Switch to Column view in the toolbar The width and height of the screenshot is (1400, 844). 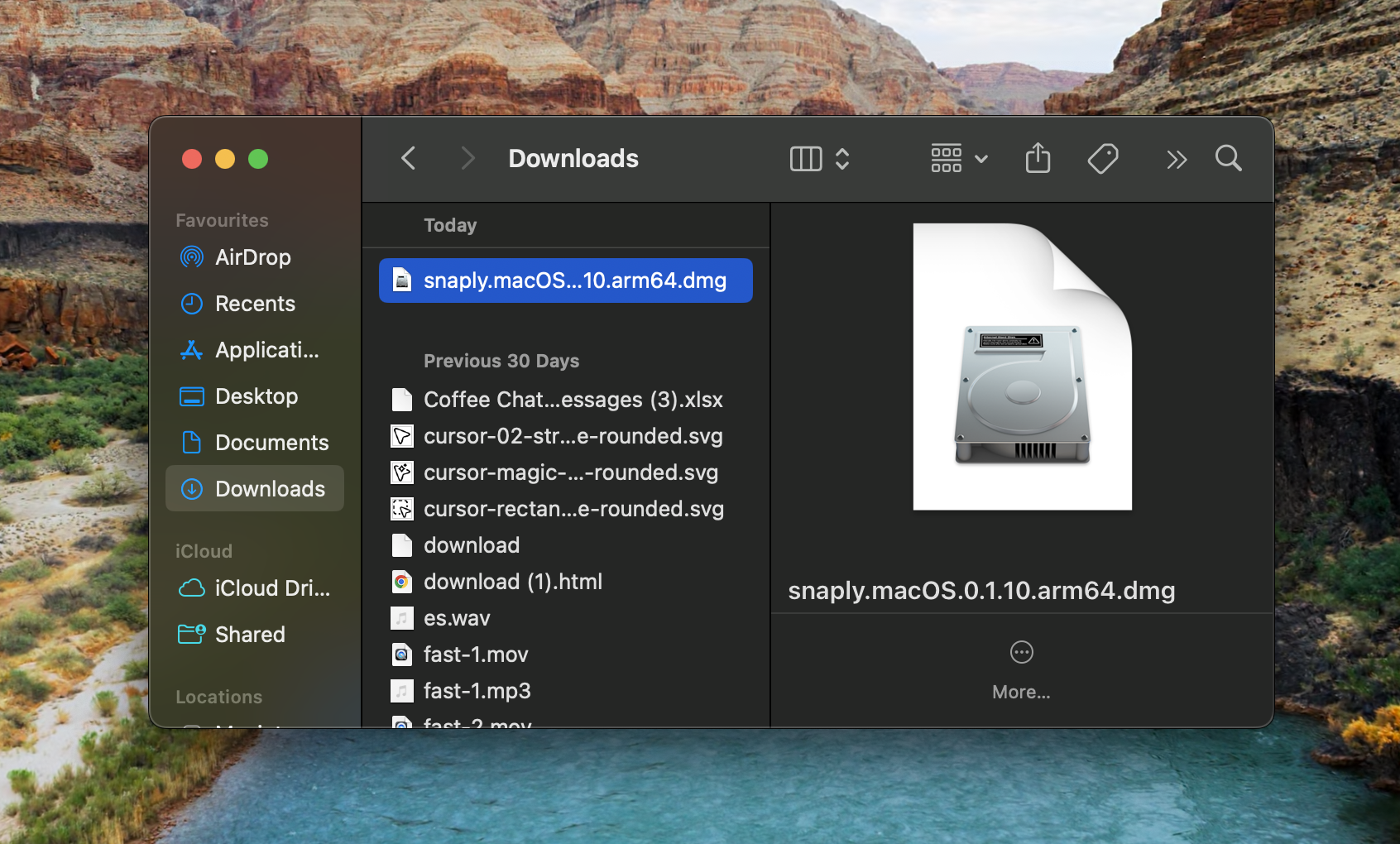[x=805, y=158]
